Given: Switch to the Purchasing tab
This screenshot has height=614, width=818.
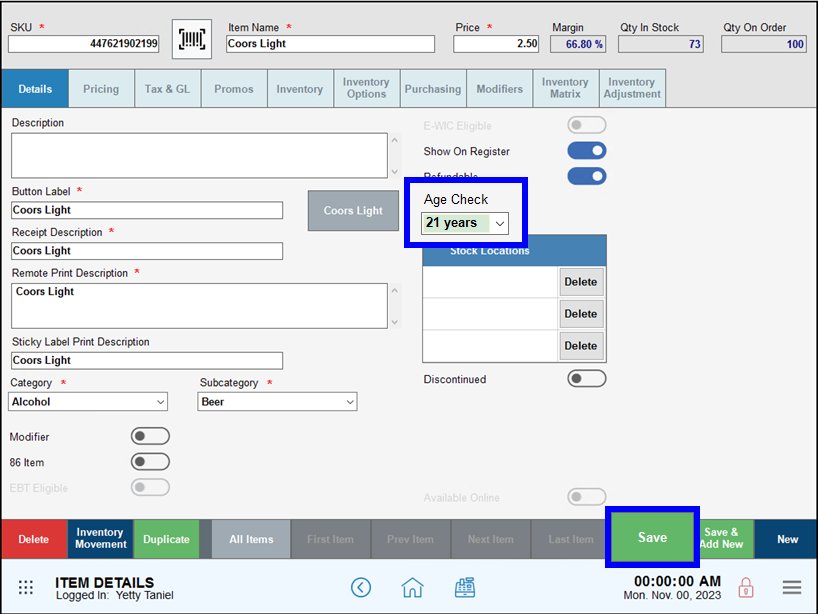Looking at the screenshot, I should click(x=433, y=89).
